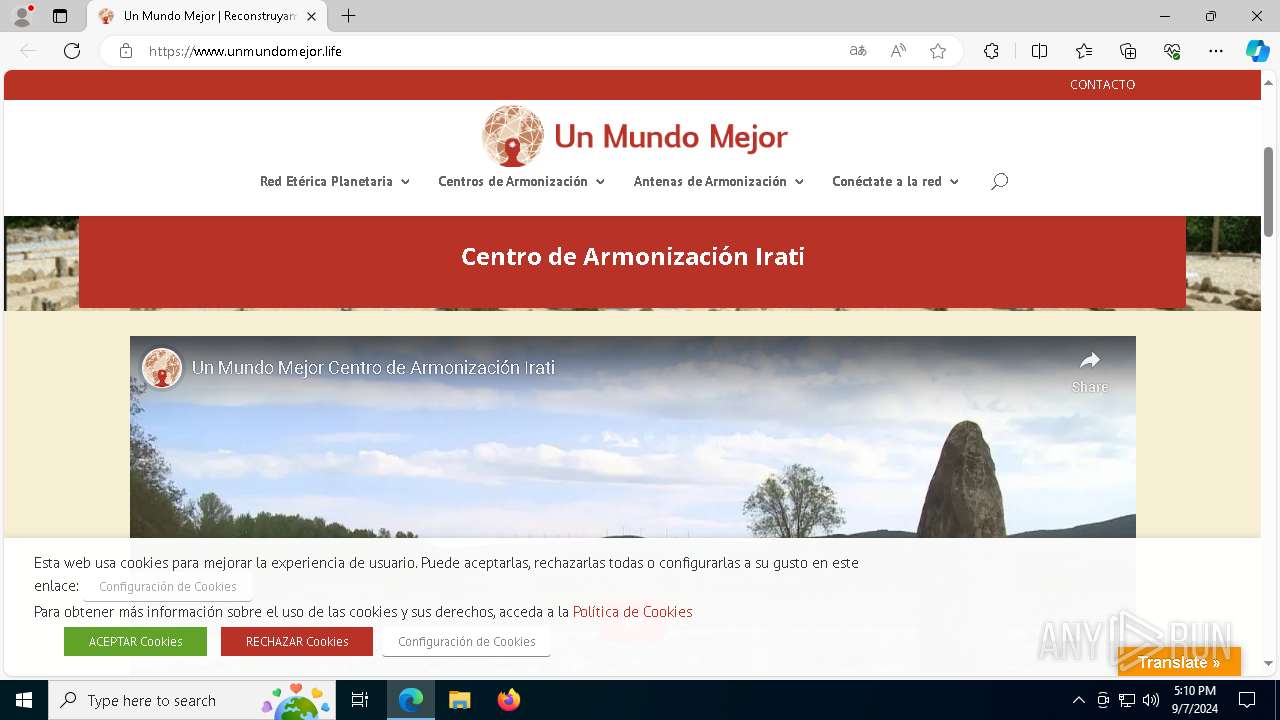Refresh the current page
The image size is (1280, 720).
(x=72, y=51)
